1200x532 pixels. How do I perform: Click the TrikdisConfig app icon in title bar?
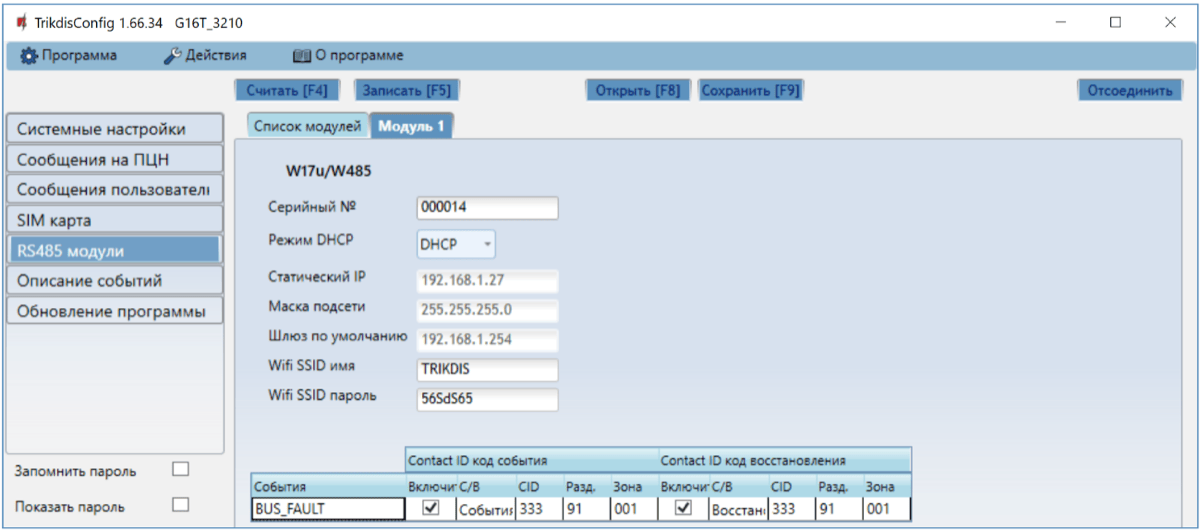pos(20,22)
